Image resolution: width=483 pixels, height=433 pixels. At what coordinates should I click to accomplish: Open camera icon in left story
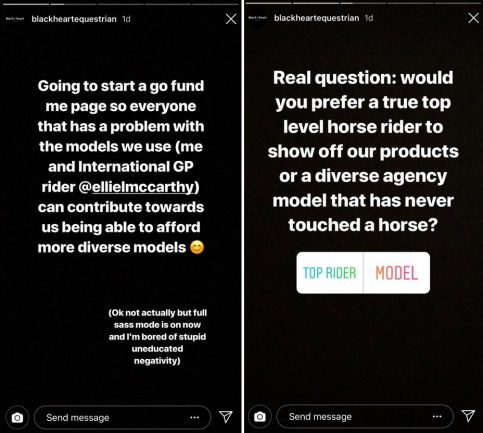pyautogui.click(x=17, y=417)
